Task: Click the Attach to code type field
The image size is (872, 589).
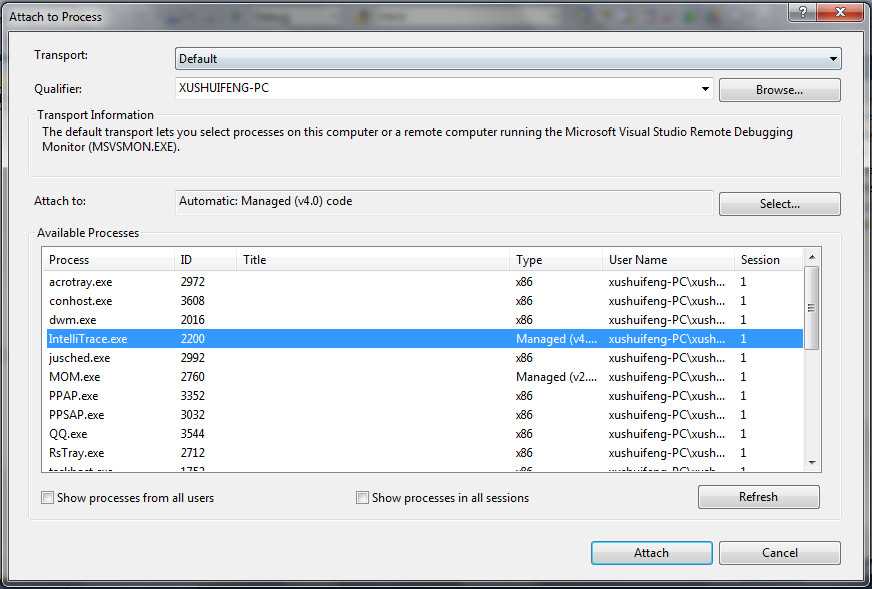Action: click(444, 201)
